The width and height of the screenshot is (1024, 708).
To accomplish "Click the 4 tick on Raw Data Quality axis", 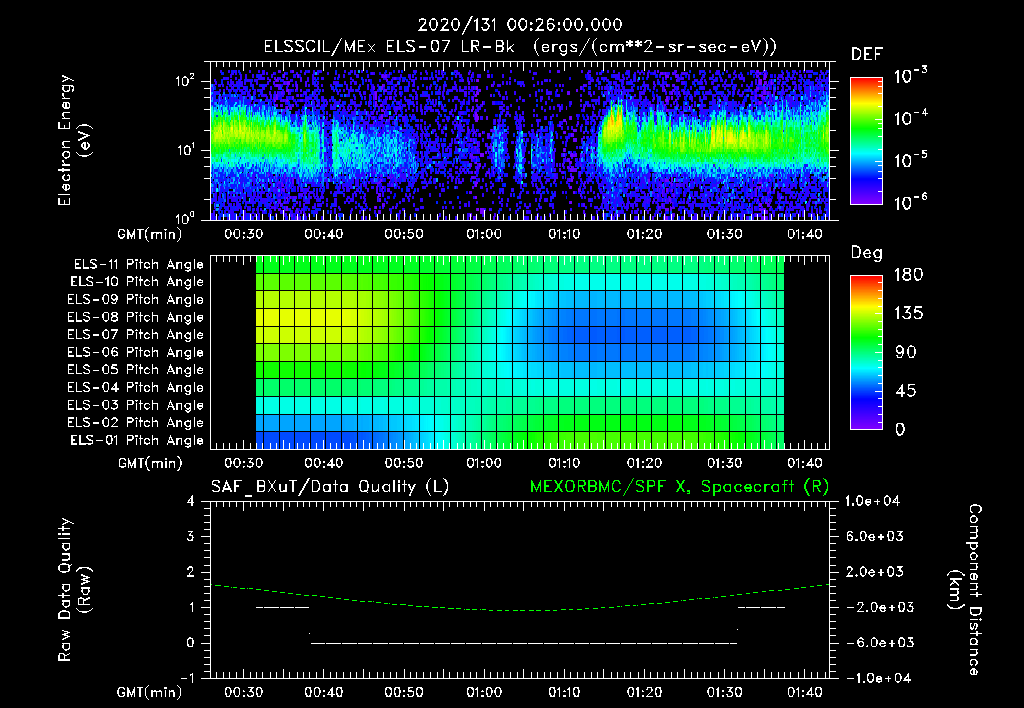I will tap(191, 502).
